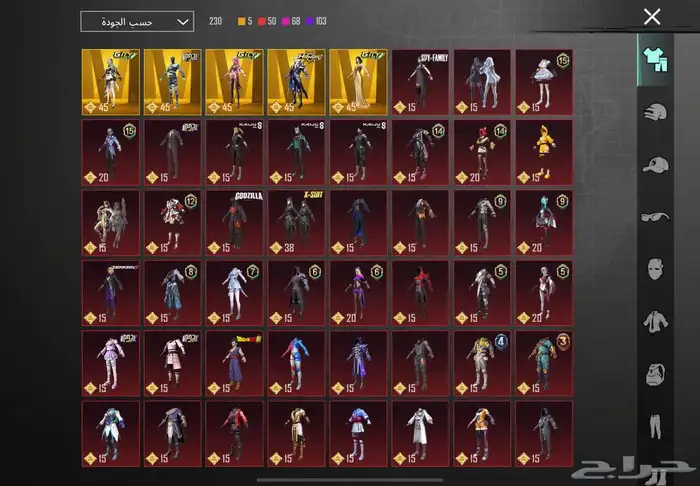700x486 pixels.
Task: Select the outfit with level 3 badge
Action: pos(543,362)
